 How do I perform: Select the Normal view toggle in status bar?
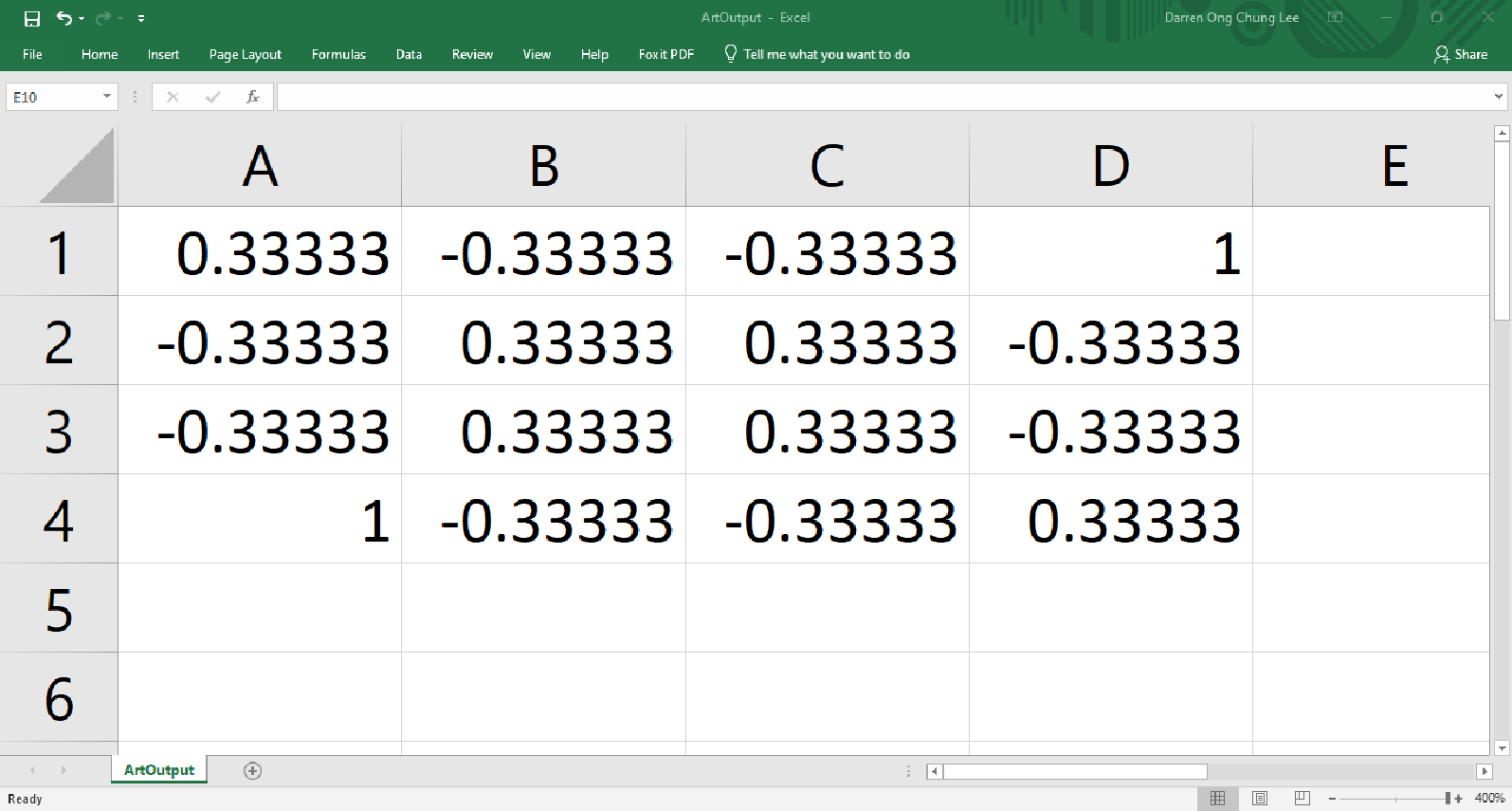tap(1217, 799)
